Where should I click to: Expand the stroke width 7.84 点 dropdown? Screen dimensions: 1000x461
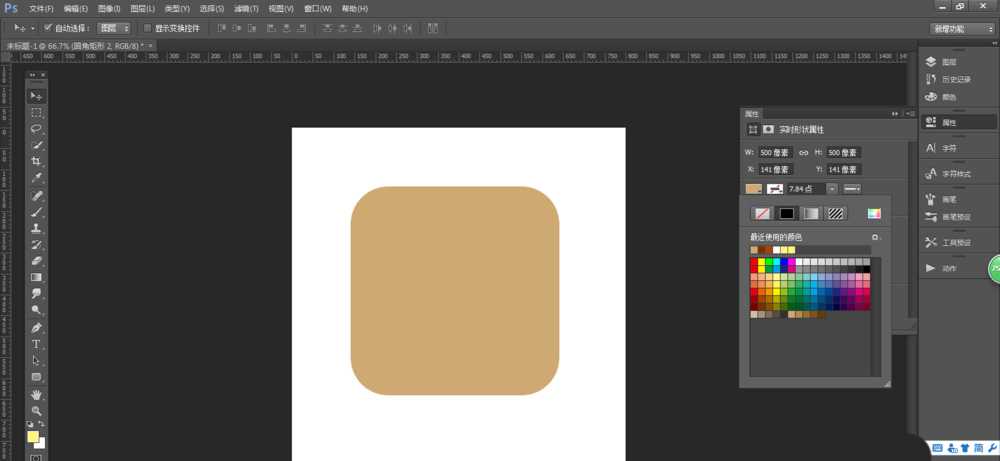pyautogui.click(x=831, y=188)
